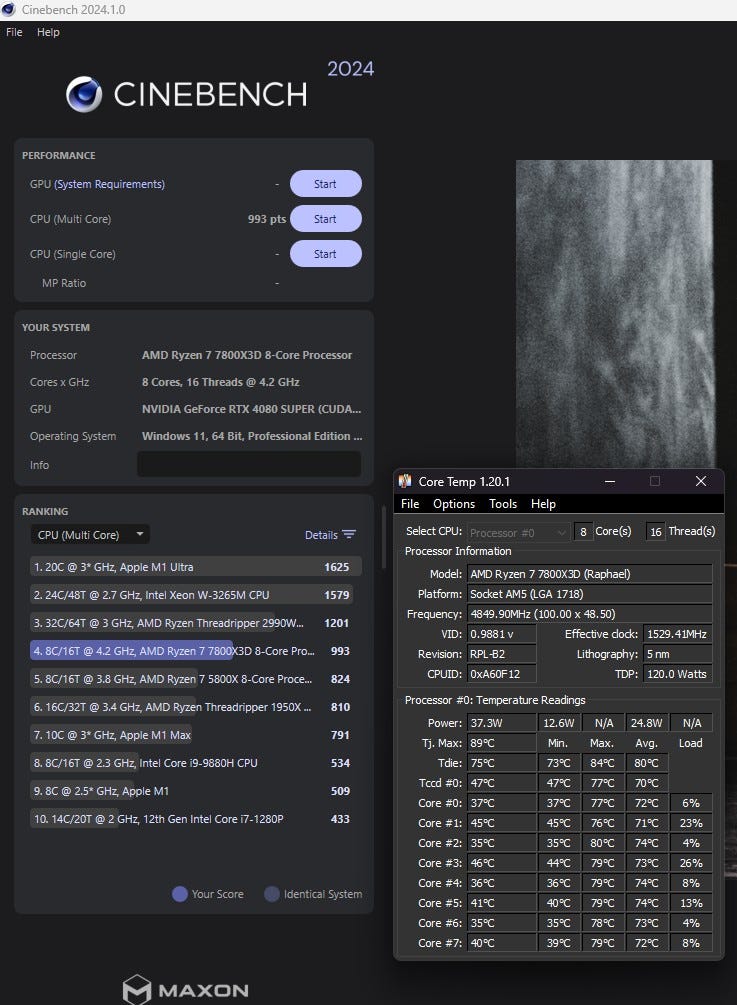Screen dimensions: 737x1005
Task: Minimize the Core Temp window
Action: (610, 481)
